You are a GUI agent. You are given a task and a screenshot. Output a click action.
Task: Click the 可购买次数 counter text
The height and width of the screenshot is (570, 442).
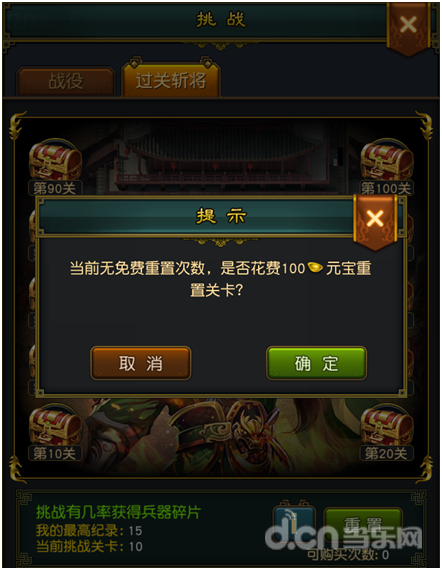tap(348, 555)
